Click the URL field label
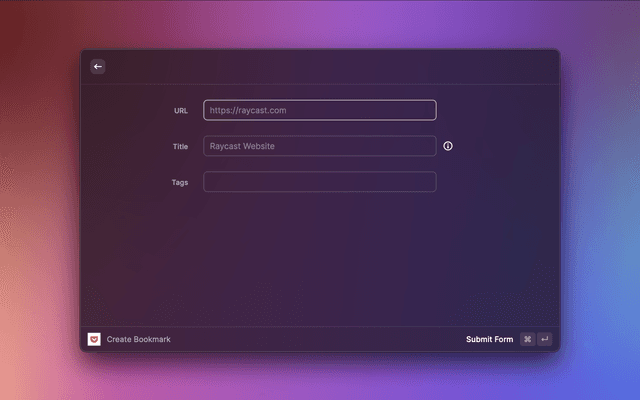This screenshot has height=400, width=640. pyautogui.click(x=180, y=111)
